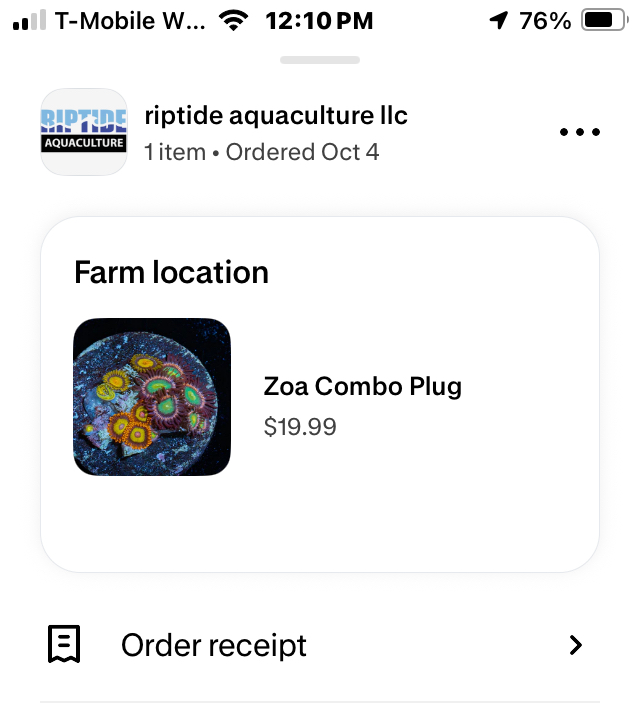Tap the 12:10 PM clock in status bar
640x703 pixels.
click(x=320, y=20)
